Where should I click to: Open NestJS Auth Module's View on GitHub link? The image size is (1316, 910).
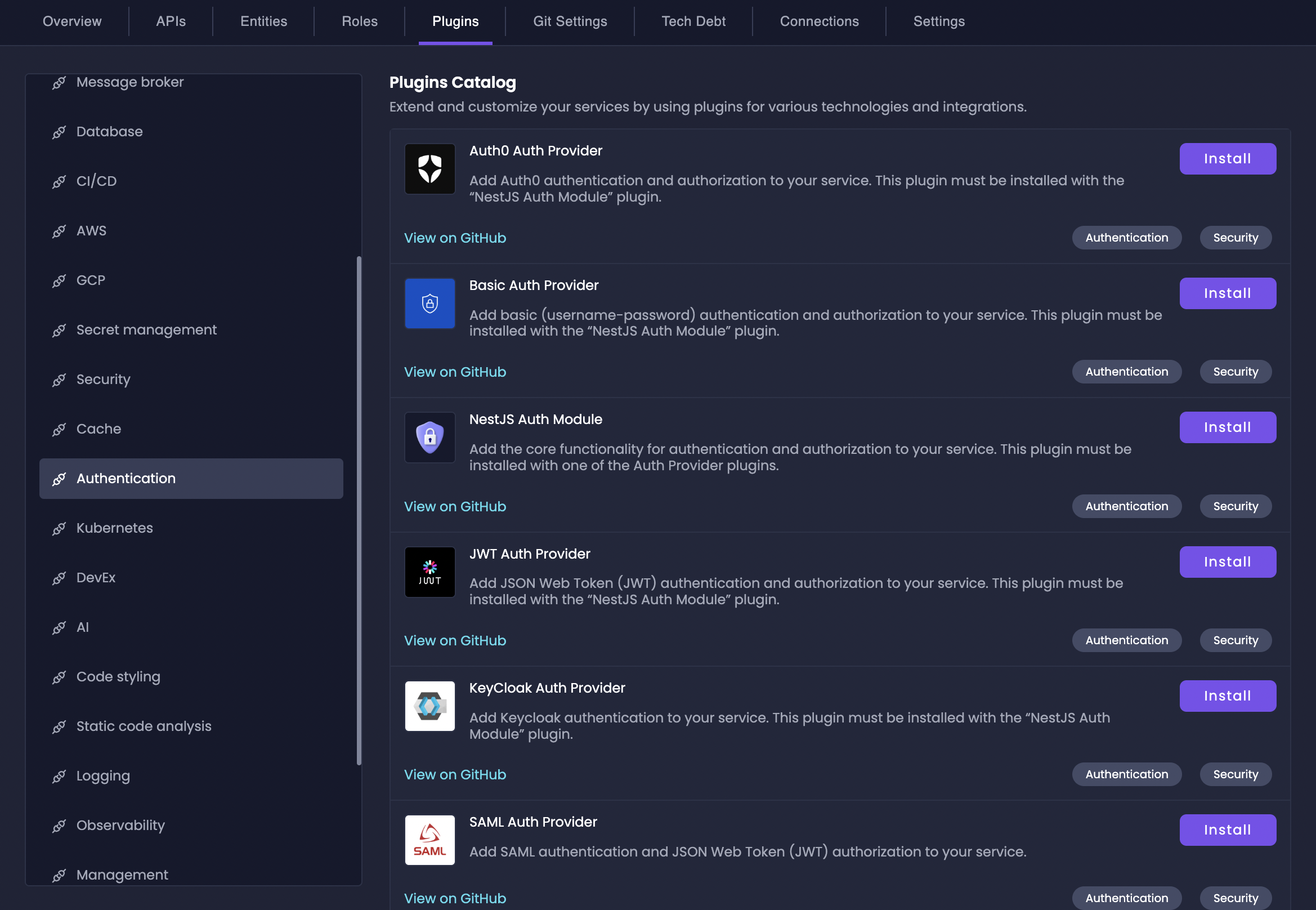(x=455, y=507)
